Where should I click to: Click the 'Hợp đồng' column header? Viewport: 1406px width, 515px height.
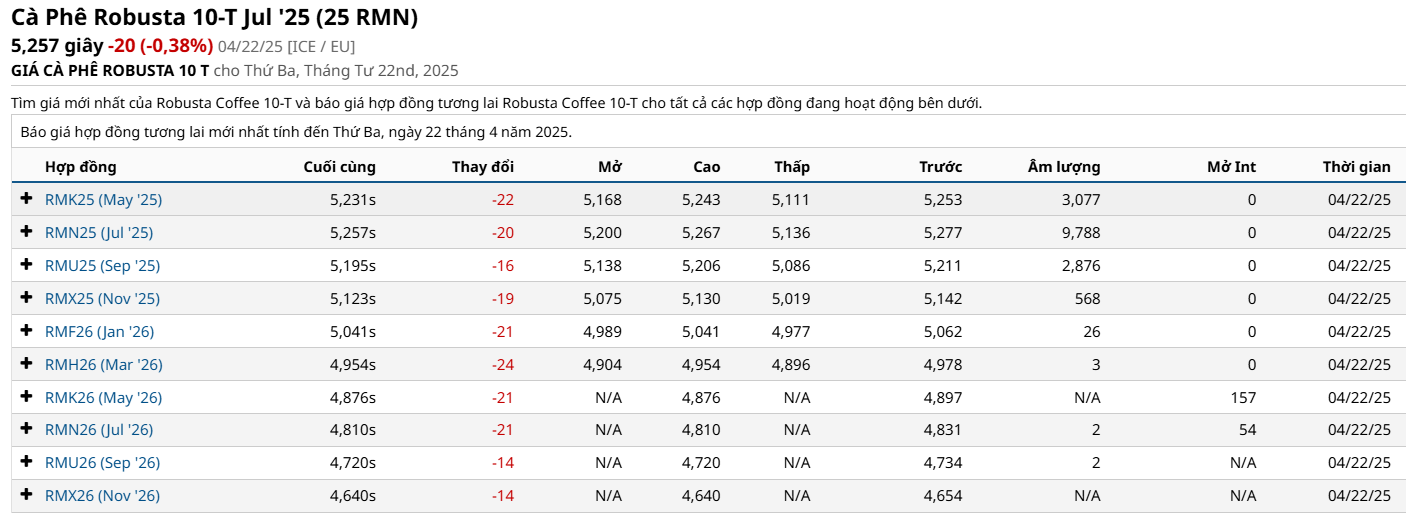pyautogui.click(x=81, y=167)
